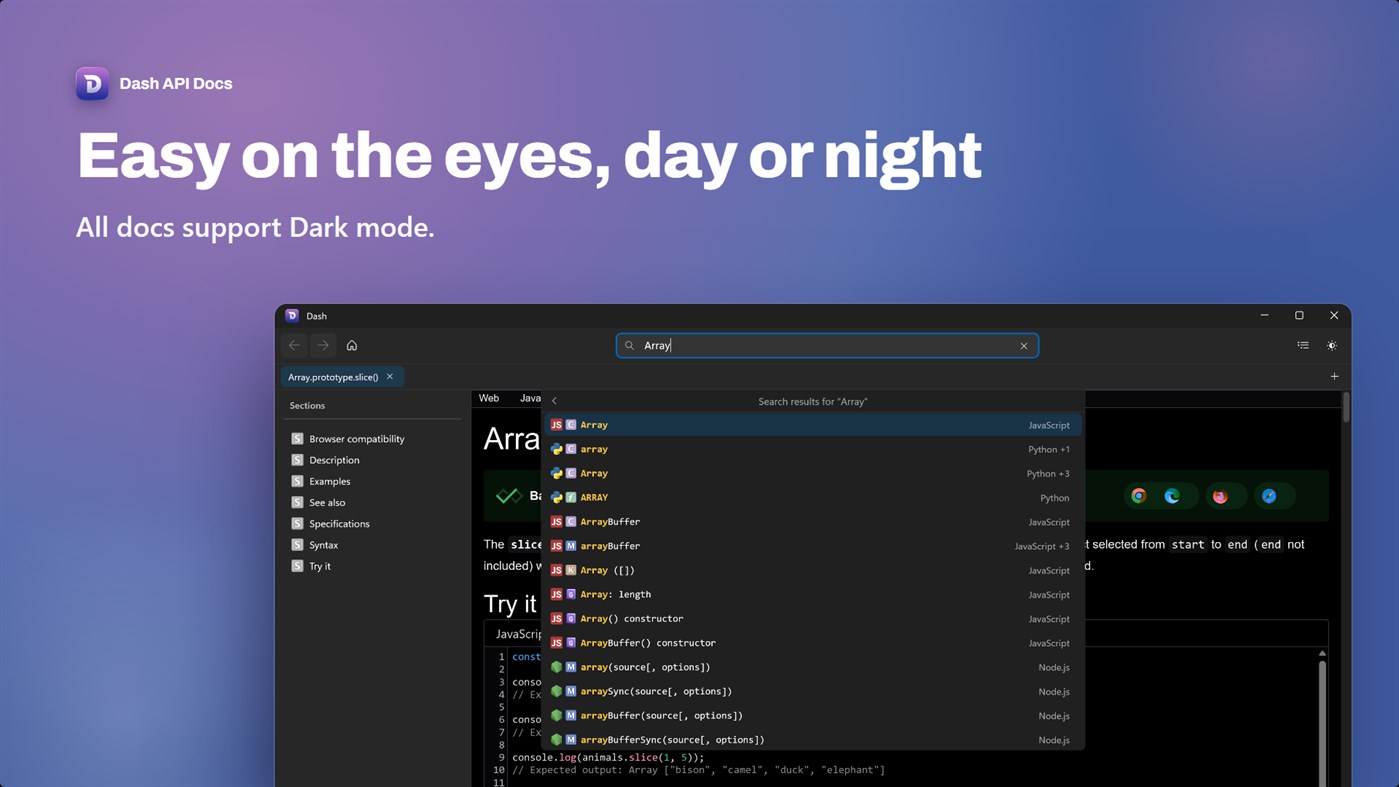The width and height of the screenshot is (1399, 787).
Task: Open a new tab with the plus button
Action: (1334, 377)
